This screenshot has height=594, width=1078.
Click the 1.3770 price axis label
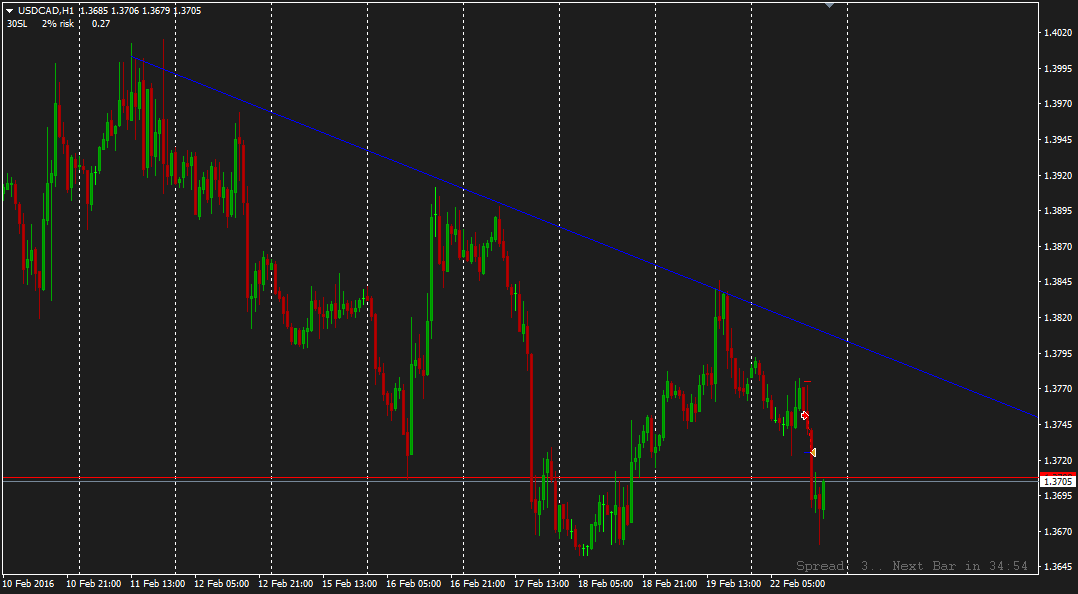[x=1059, y=389]
